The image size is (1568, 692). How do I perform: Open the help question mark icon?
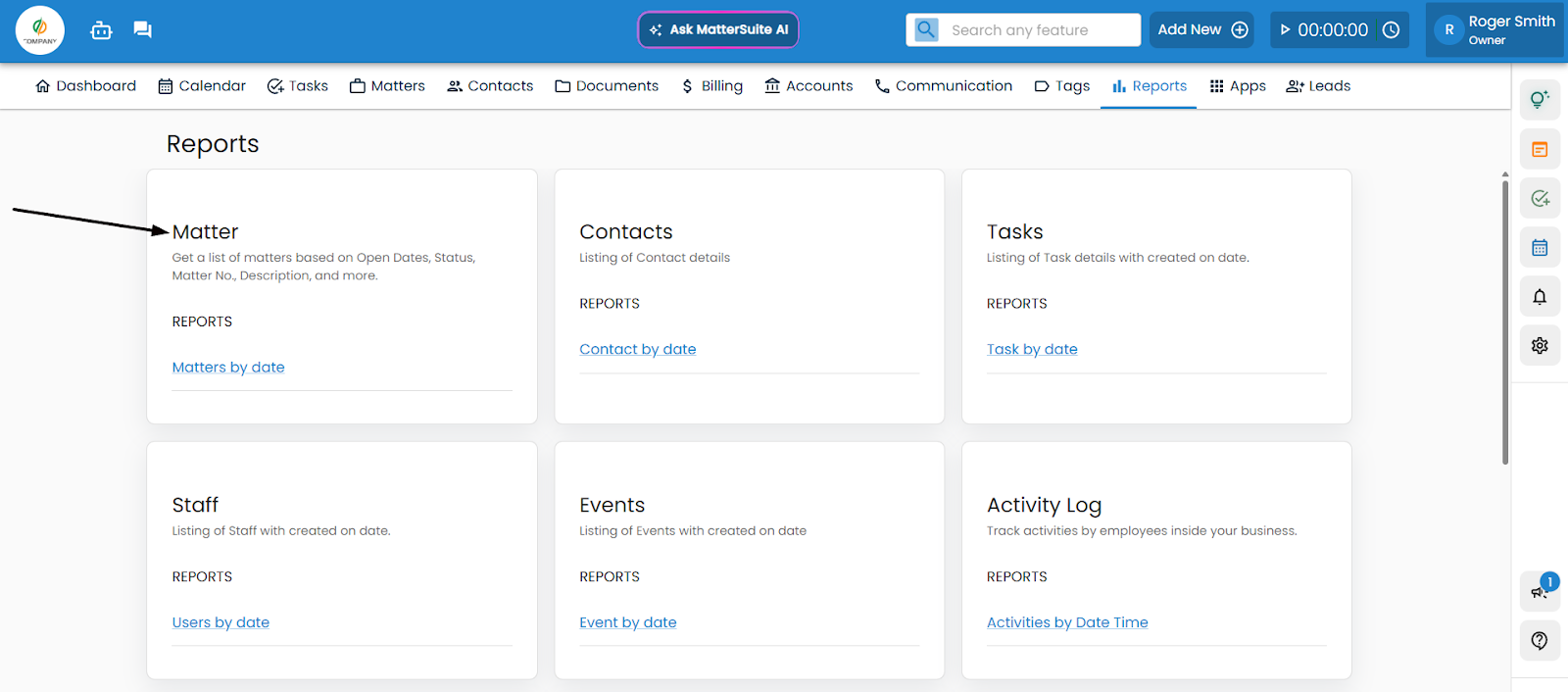pos(1540,641)
